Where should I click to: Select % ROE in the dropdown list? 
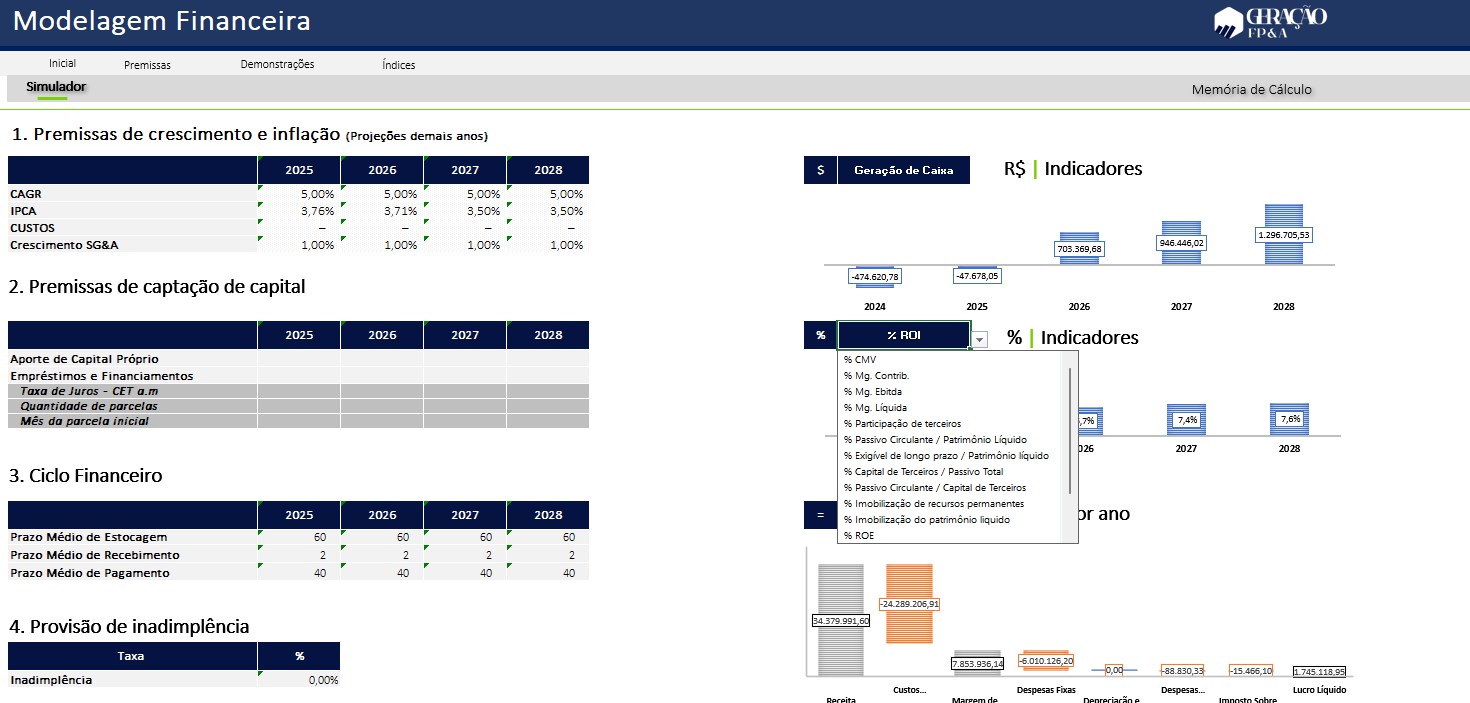point(859,535)
